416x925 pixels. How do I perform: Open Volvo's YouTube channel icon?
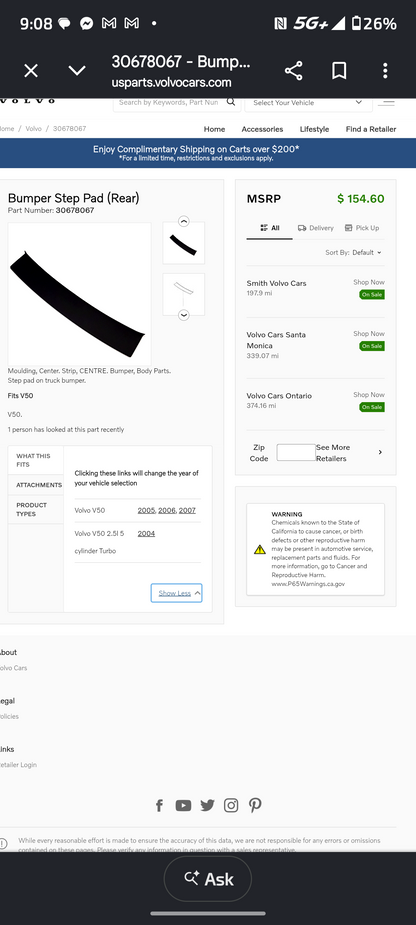click(183, 805)
